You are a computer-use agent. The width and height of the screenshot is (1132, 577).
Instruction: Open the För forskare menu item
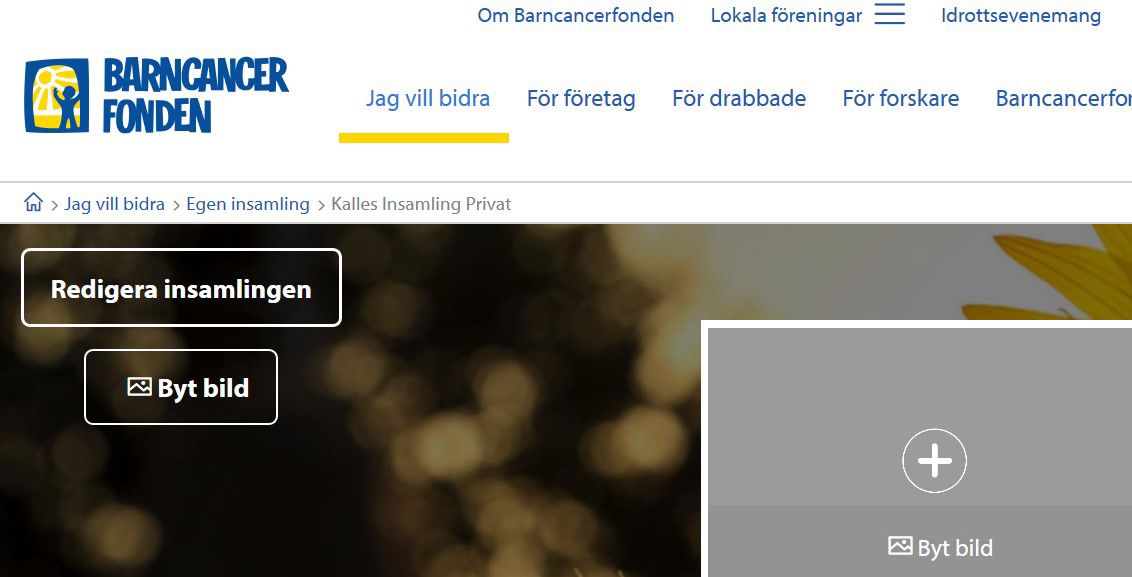[x=900, y=98]
